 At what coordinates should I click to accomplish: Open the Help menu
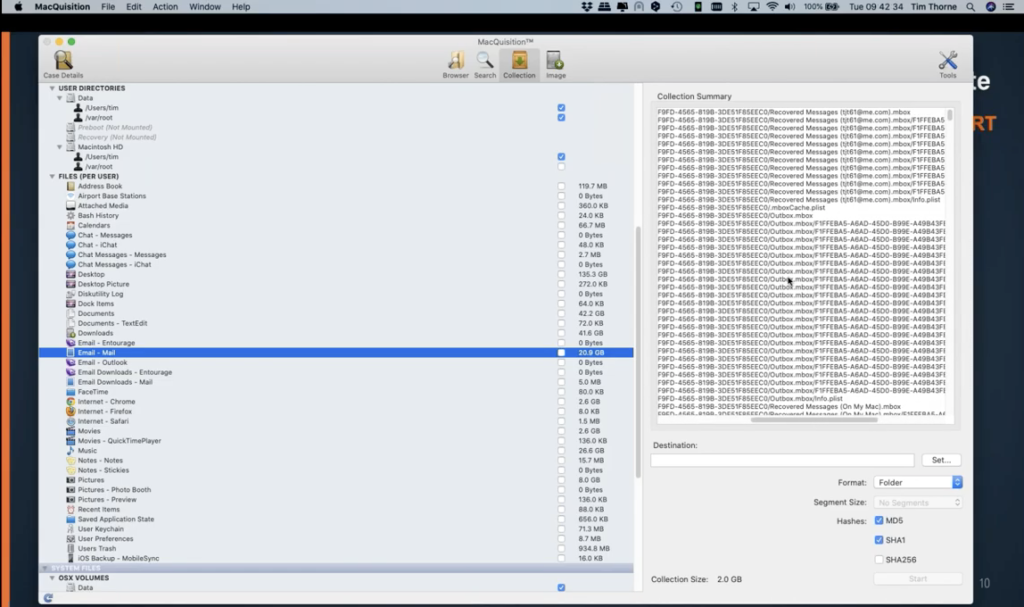[x=240, y=7]
